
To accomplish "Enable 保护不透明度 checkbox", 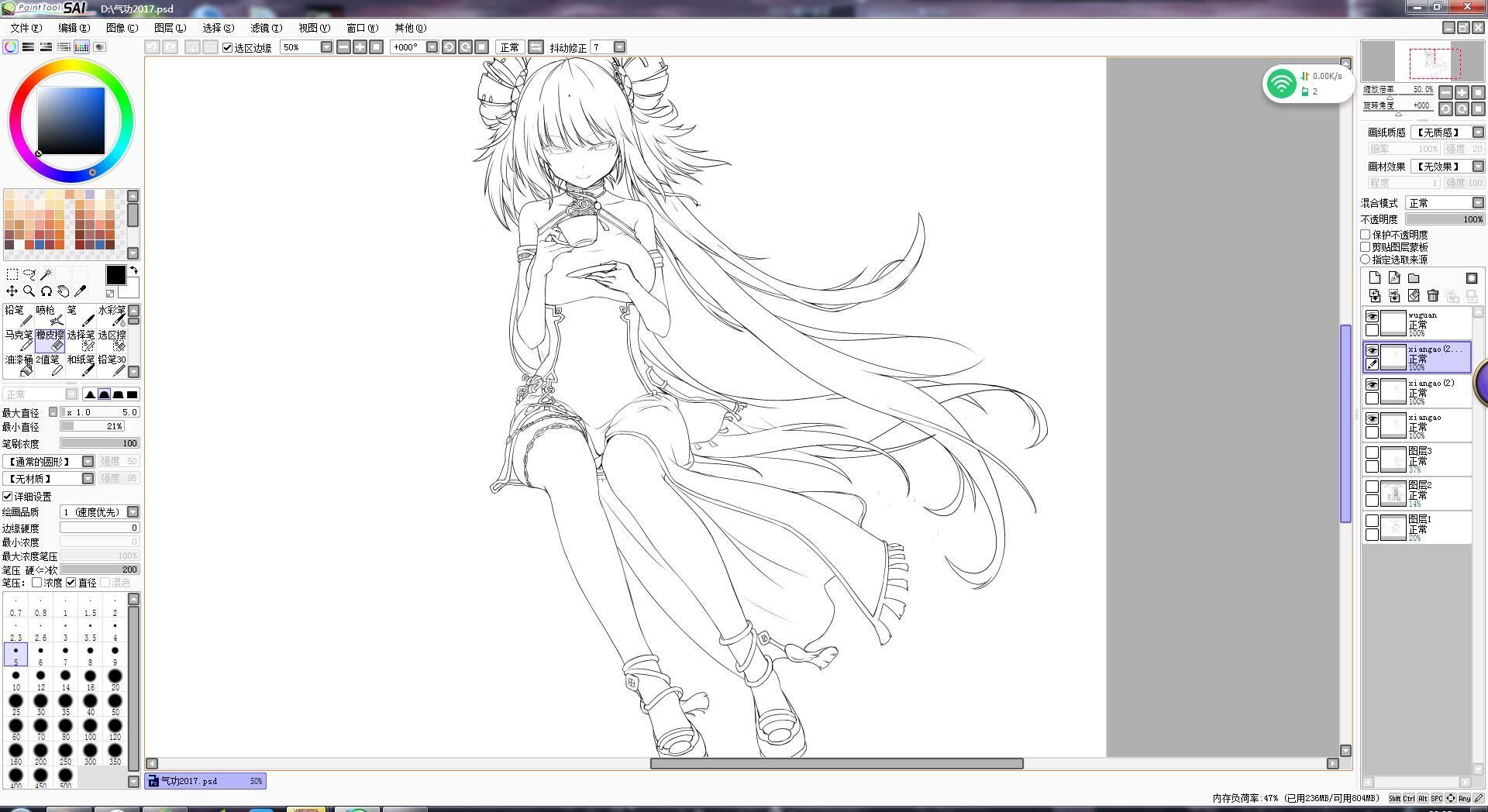I will (1366, 235).
